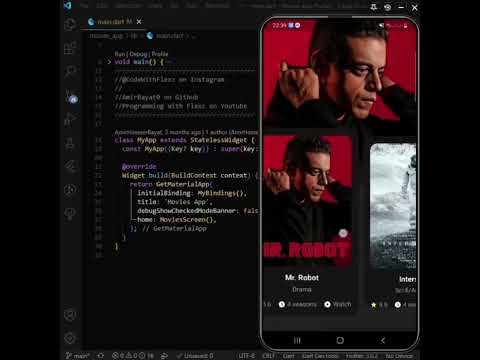The image size is (480, 360).
Task: Click Unsaved: 0 in the status bar
Action: click(195, 356)
